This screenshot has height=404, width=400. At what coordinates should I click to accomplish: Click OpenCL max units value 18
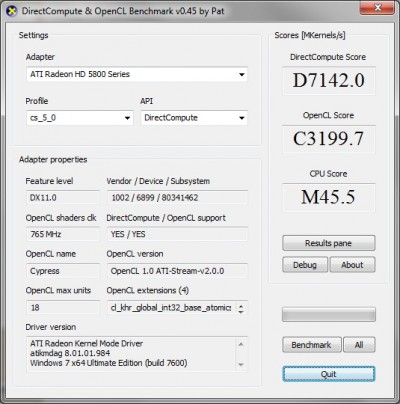click(x=63, y=307)
